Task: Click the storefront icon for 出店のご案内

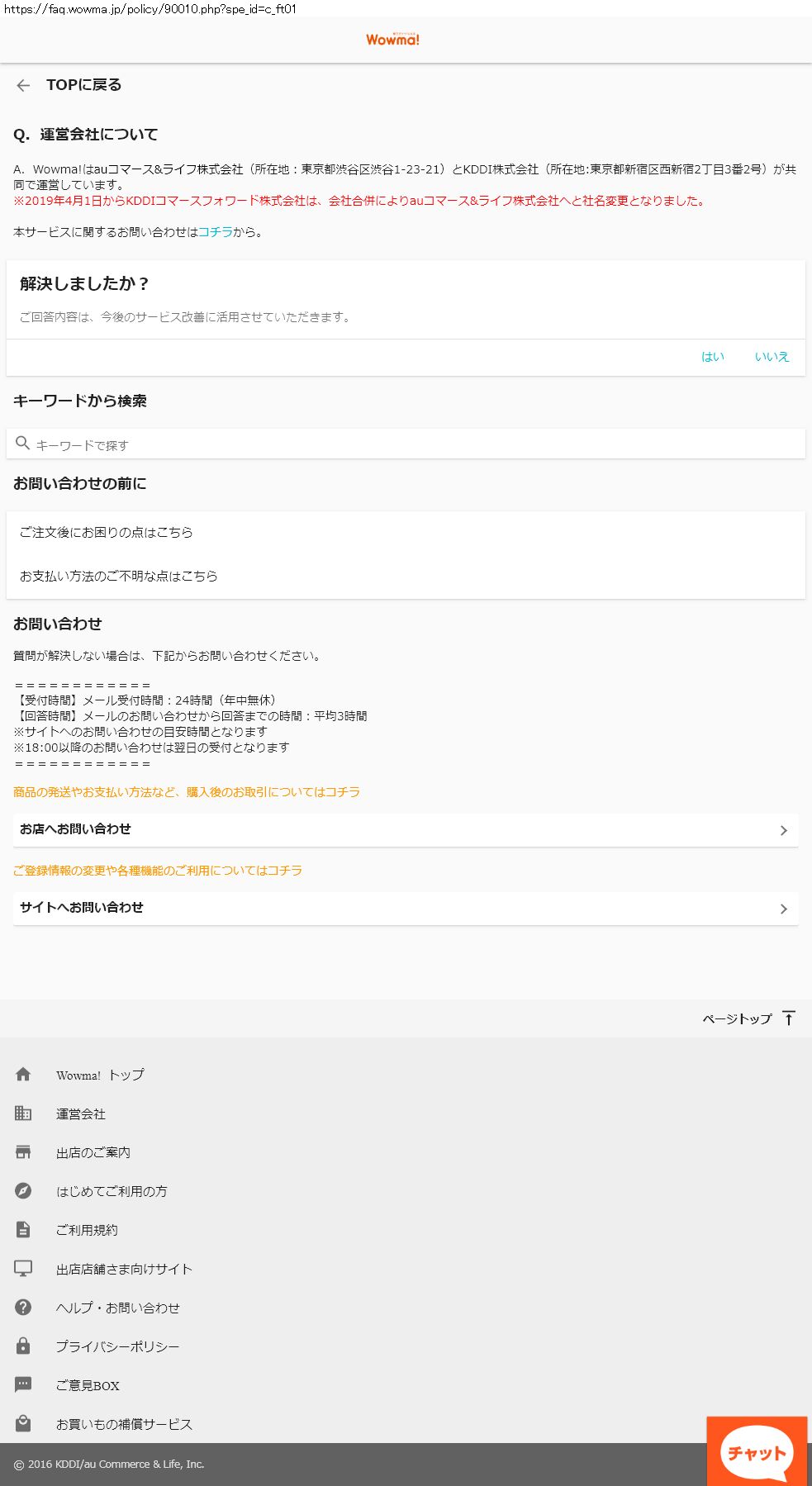Action: tap(23, 1151)
